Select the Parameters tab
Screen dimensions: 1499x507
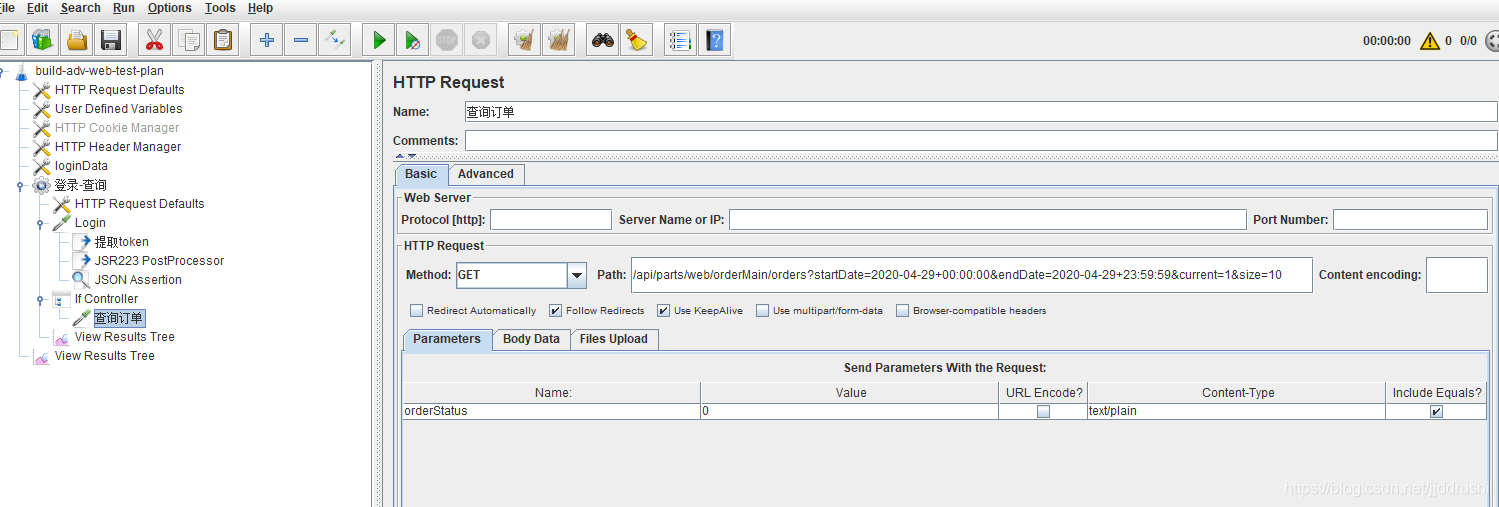pyautogui.click(x=447, y=339)
